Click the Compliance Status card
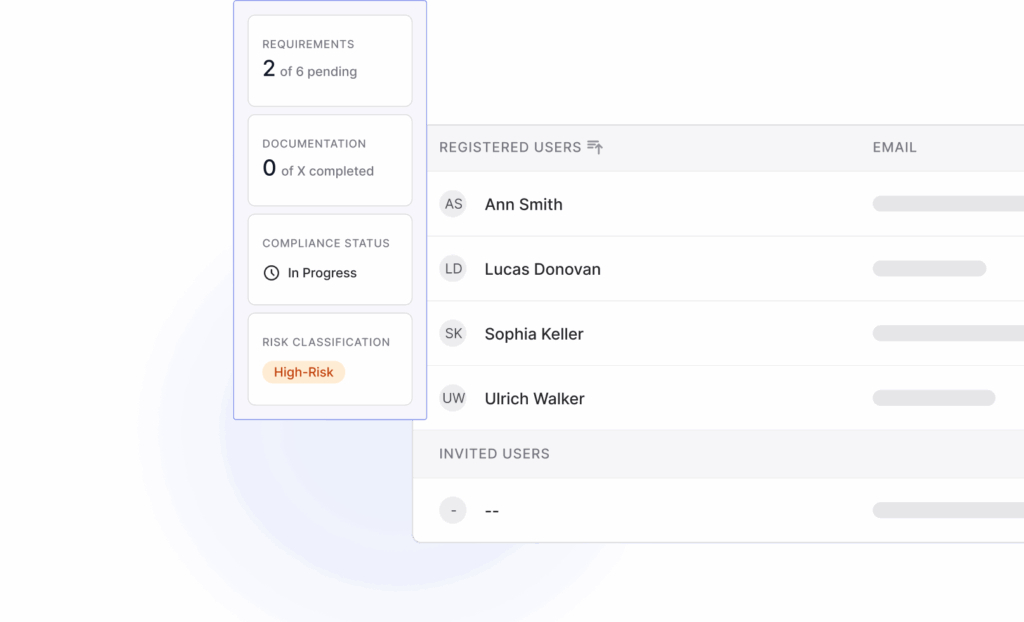Image resolution: width=1024 pixels, height=622 pixels. 330,258
